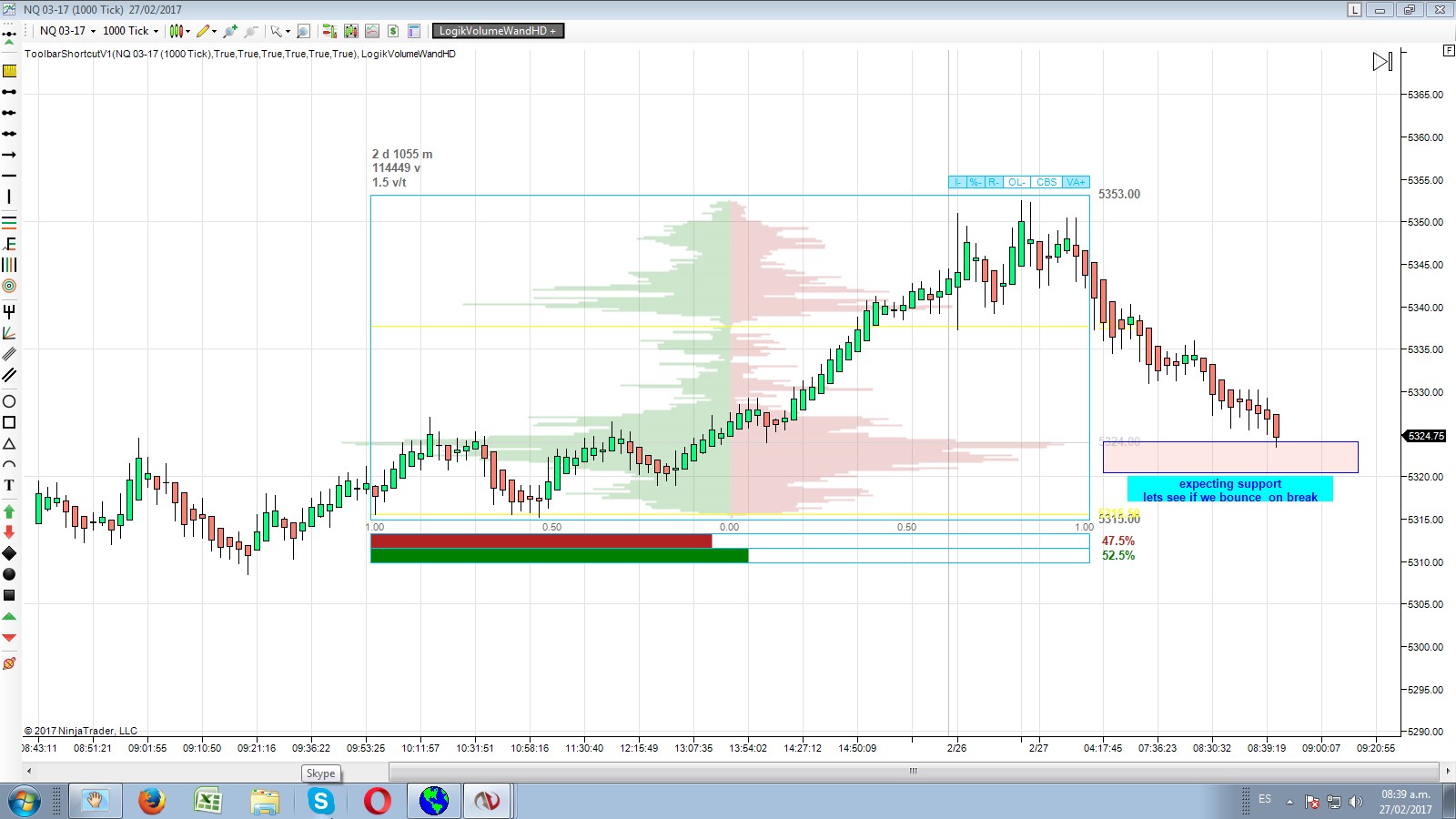The image size is (1456, 819).
Task: Select the rectangle drawing tool
Action: pos(9,422)
